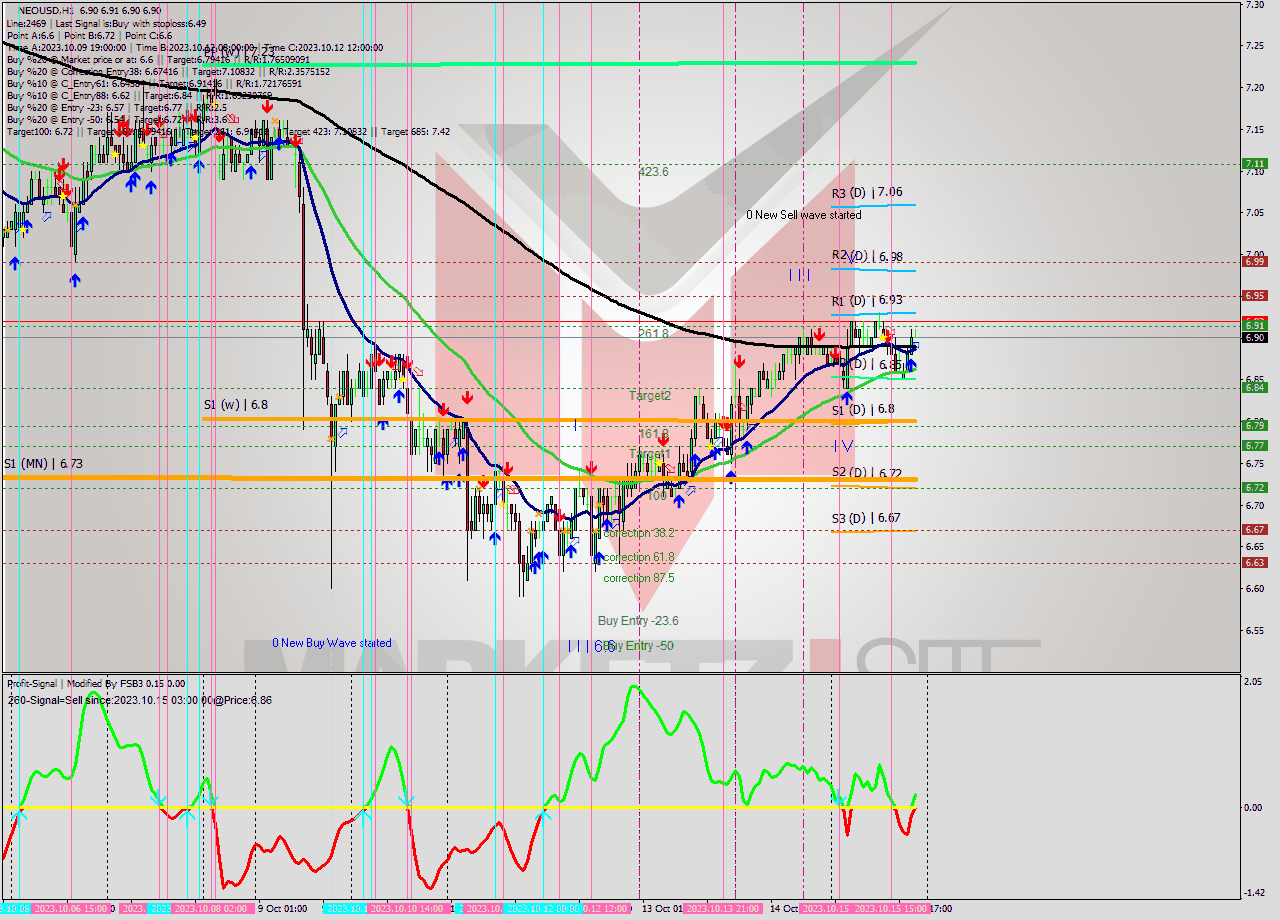Click the 'R3 (D) | 7.06' pivot label
Viewport: 1280px width, 920px height.
pyautogui.click(x=867, y=192)
